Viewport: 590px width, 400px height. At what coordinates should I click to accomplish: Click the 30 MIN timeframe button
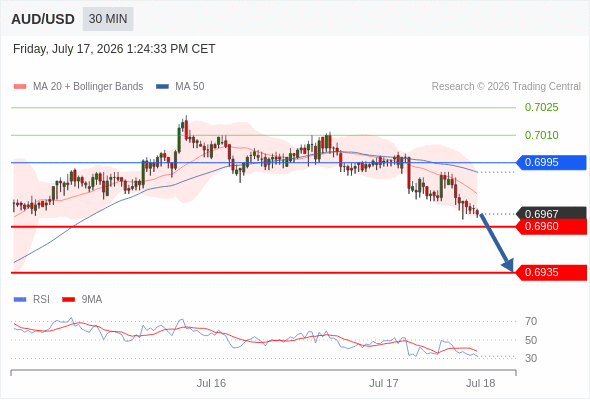108,19
